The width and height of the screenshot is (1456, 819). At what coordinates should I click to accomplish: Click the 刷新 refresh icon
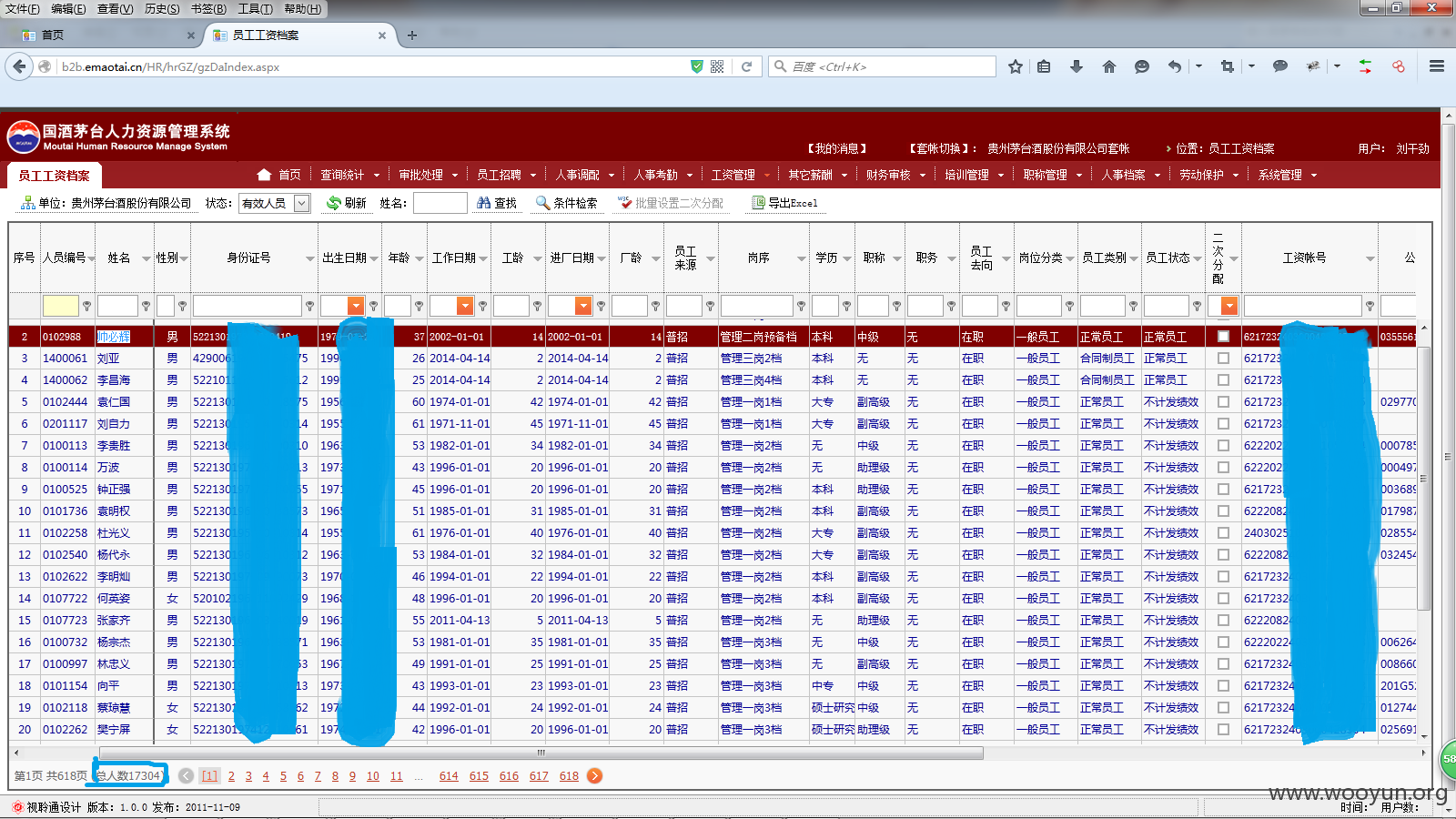click(334, 203)
